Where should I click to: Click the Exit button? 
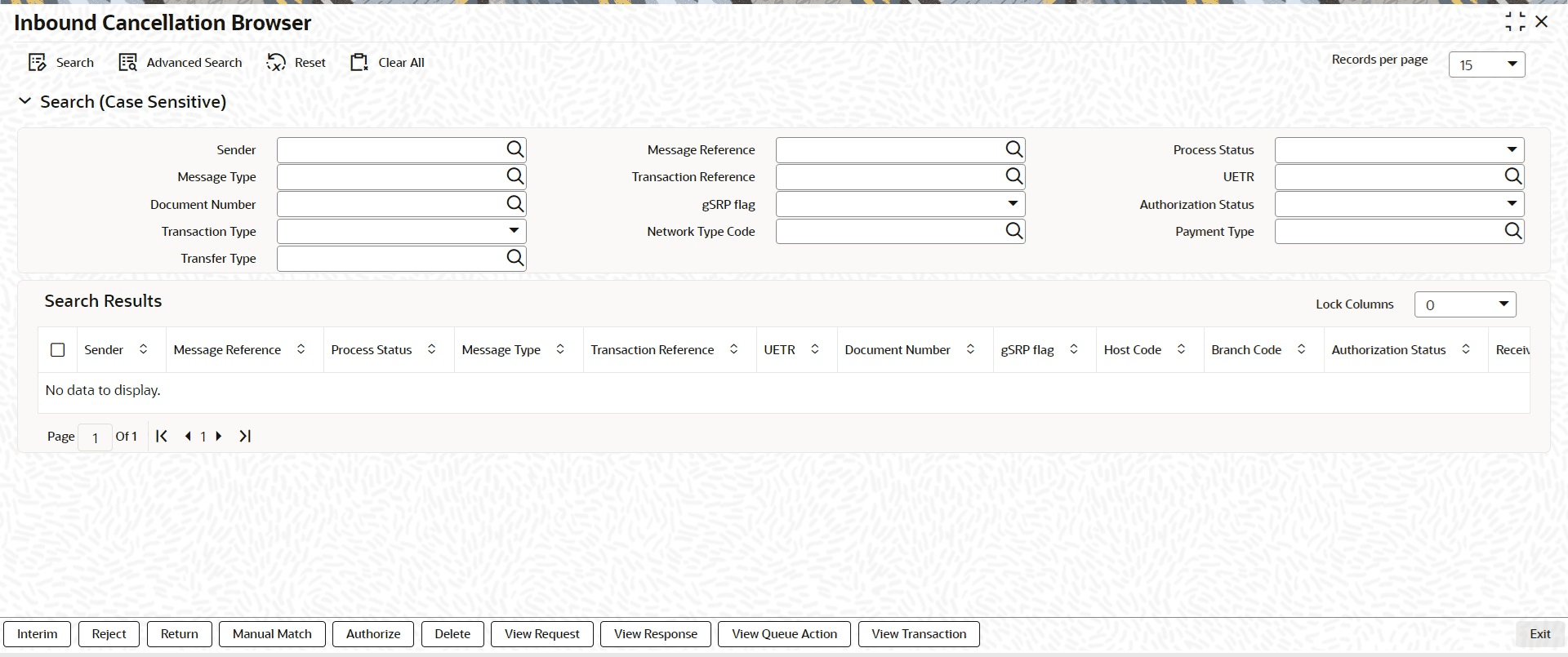[x=1540, y=634]
